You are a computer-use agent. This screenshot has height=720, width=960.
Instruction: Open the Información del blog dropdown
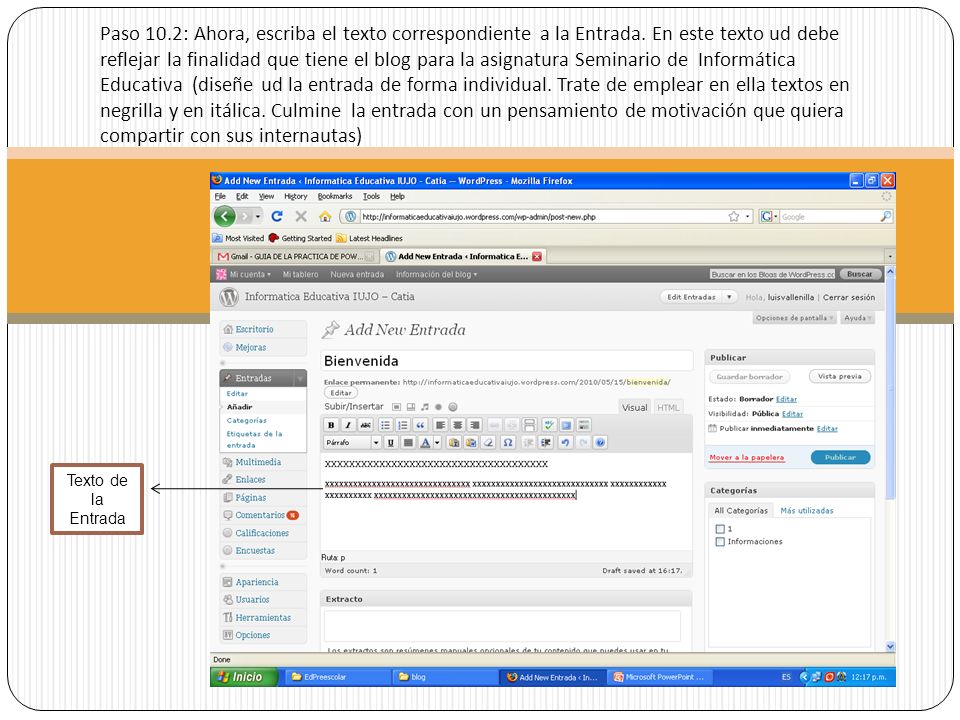(437, 274)
